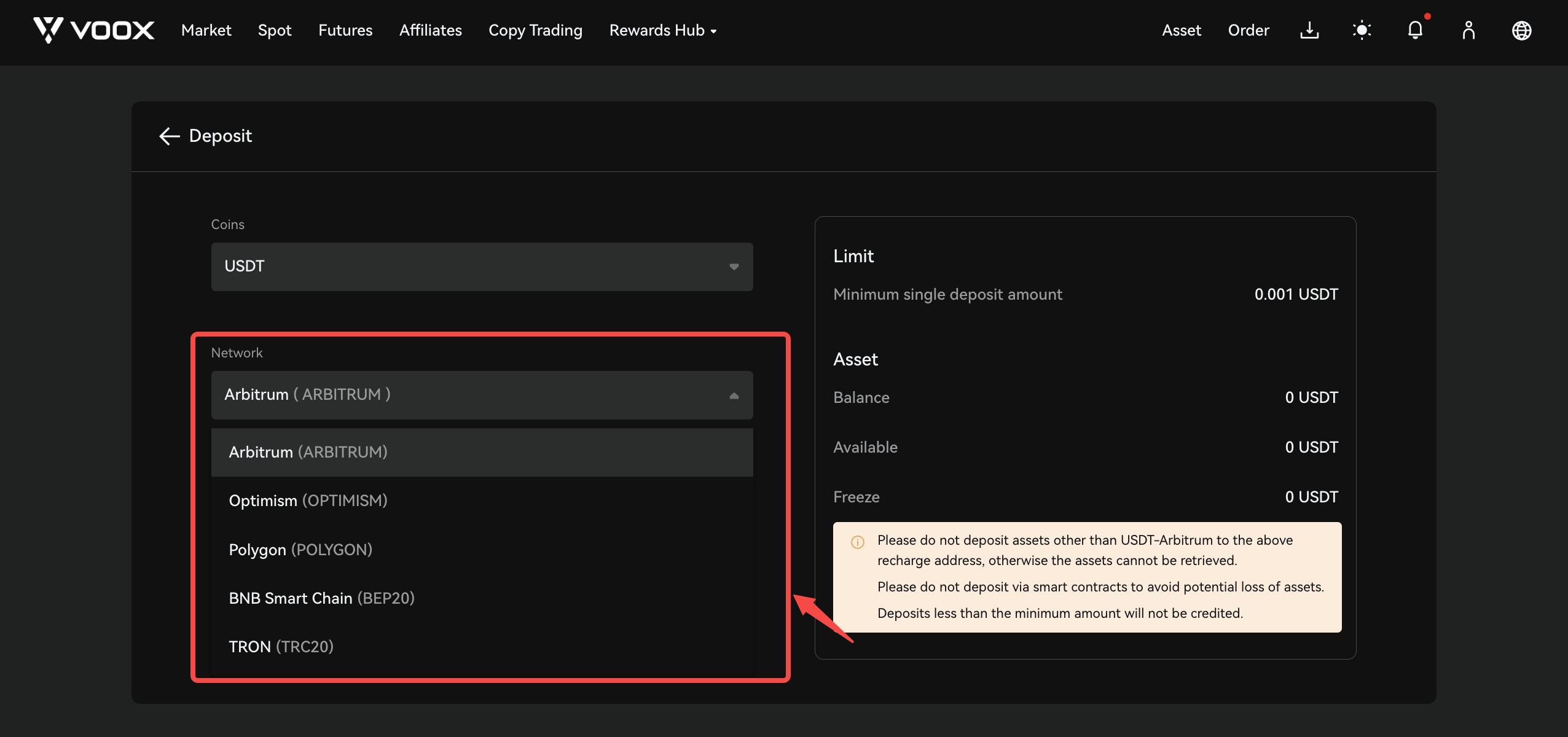Image resolution: width=1568 pixels, height=737 pixels.
Task: Open the user profile icon
Action: click(x=1468, y=30)
